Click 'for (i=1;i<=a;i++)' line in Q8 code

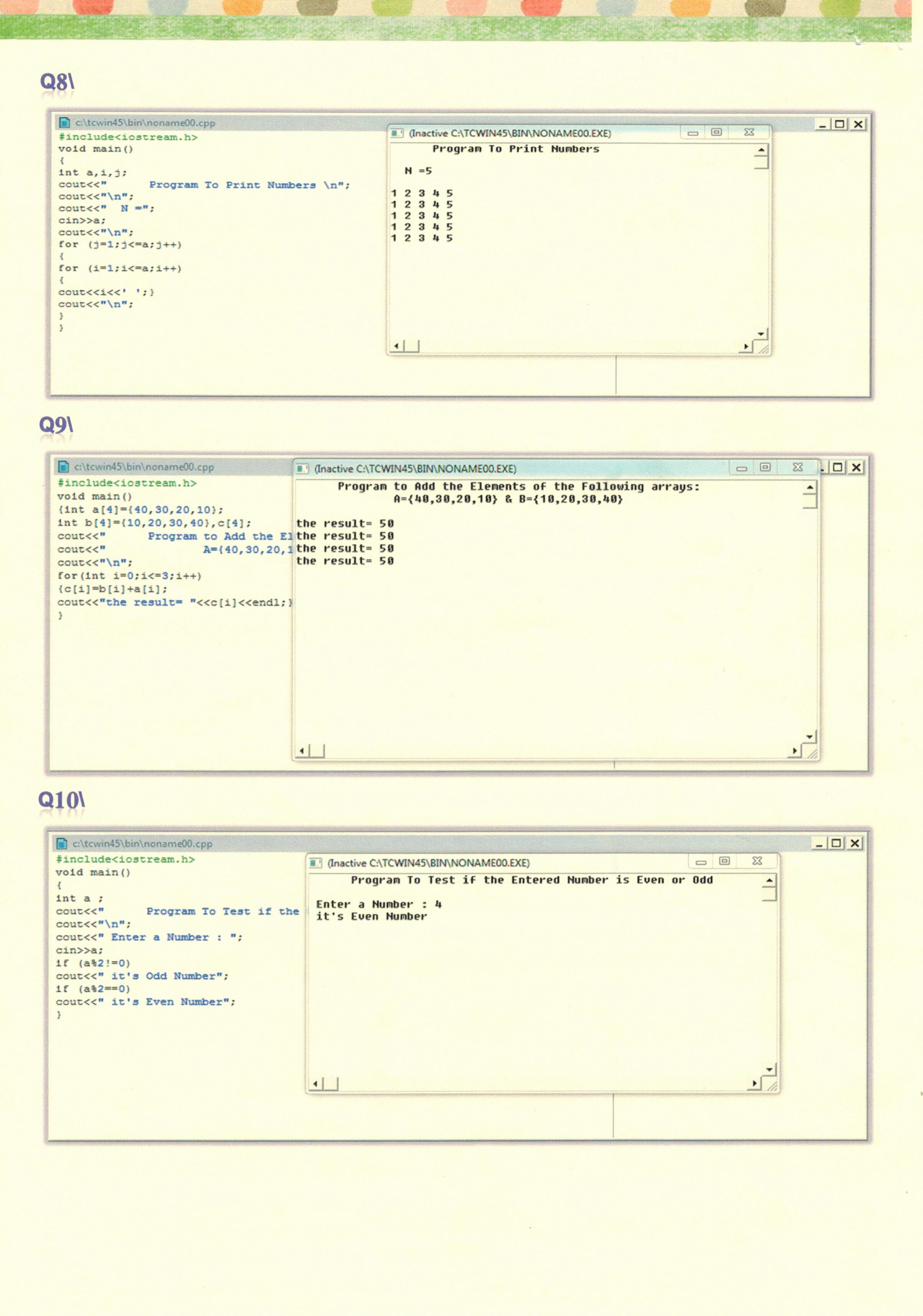pos(120,268)
